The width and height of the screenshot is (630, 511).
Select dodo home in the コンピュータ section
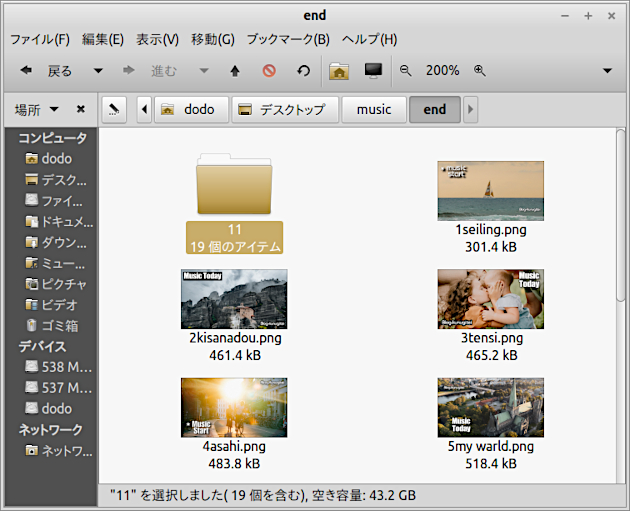(x=51, y=159)
